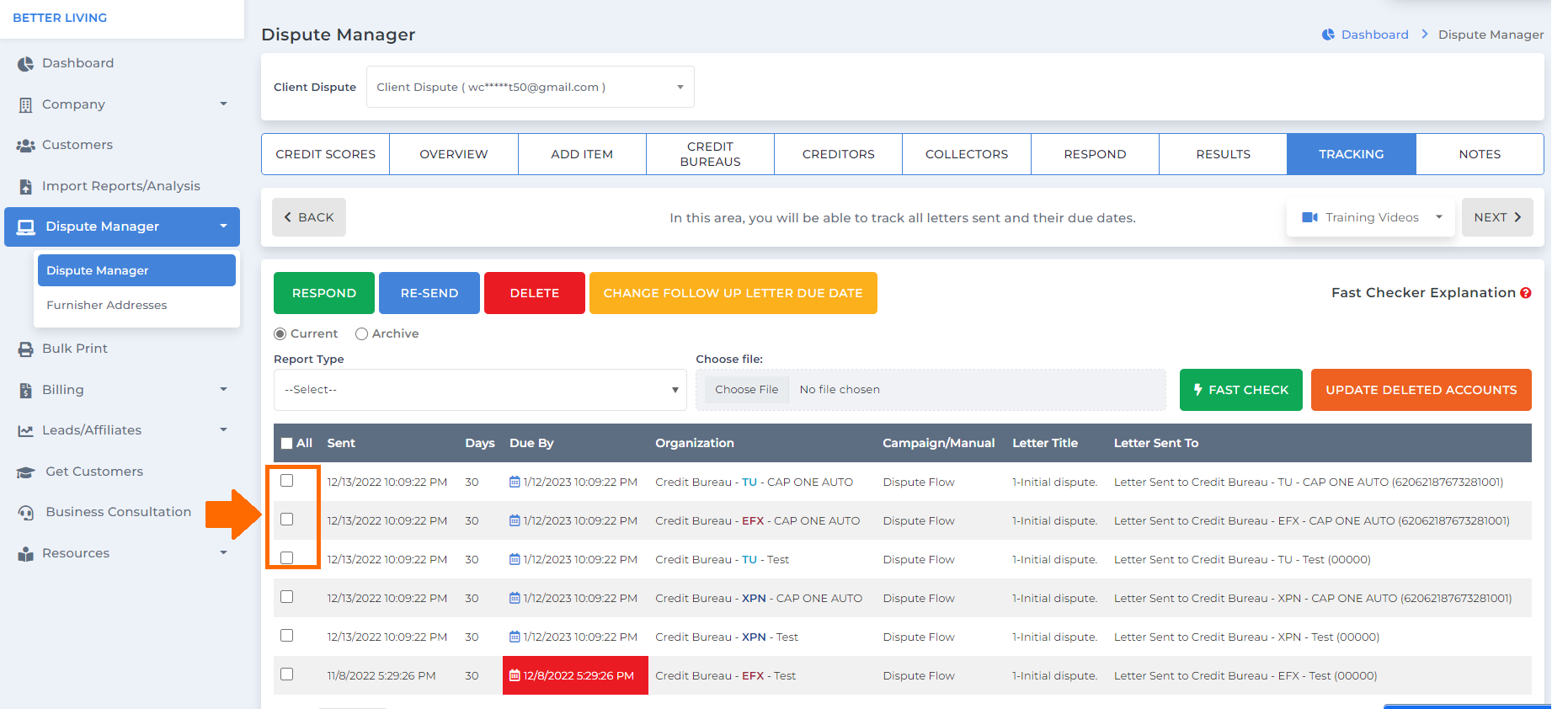Click the Import Reports file icon
The image size is (1568, 709).
click(x=25, y=187)
